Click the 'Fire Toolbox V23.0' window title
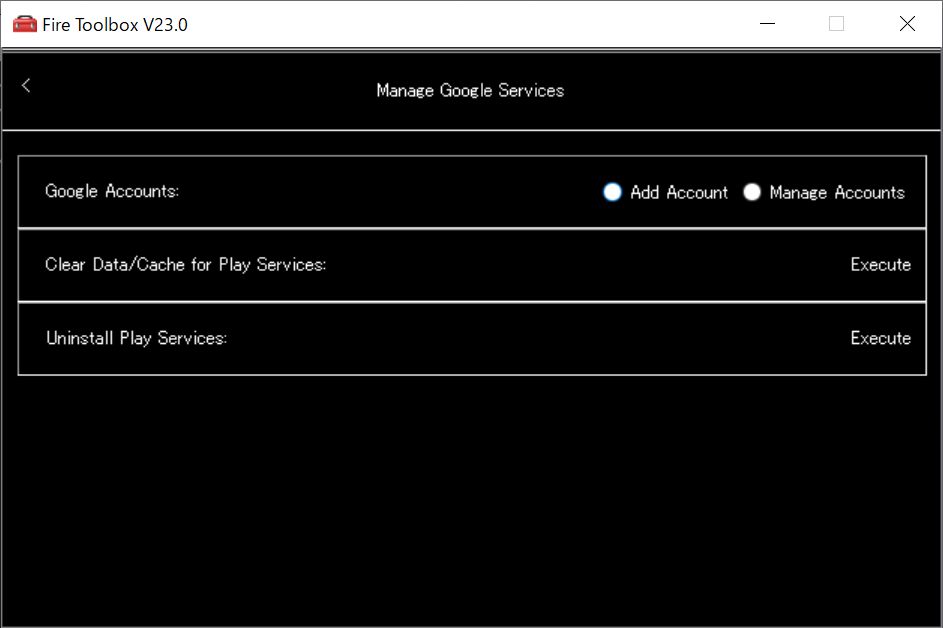943x628 pixels. (x=115, y=25)
